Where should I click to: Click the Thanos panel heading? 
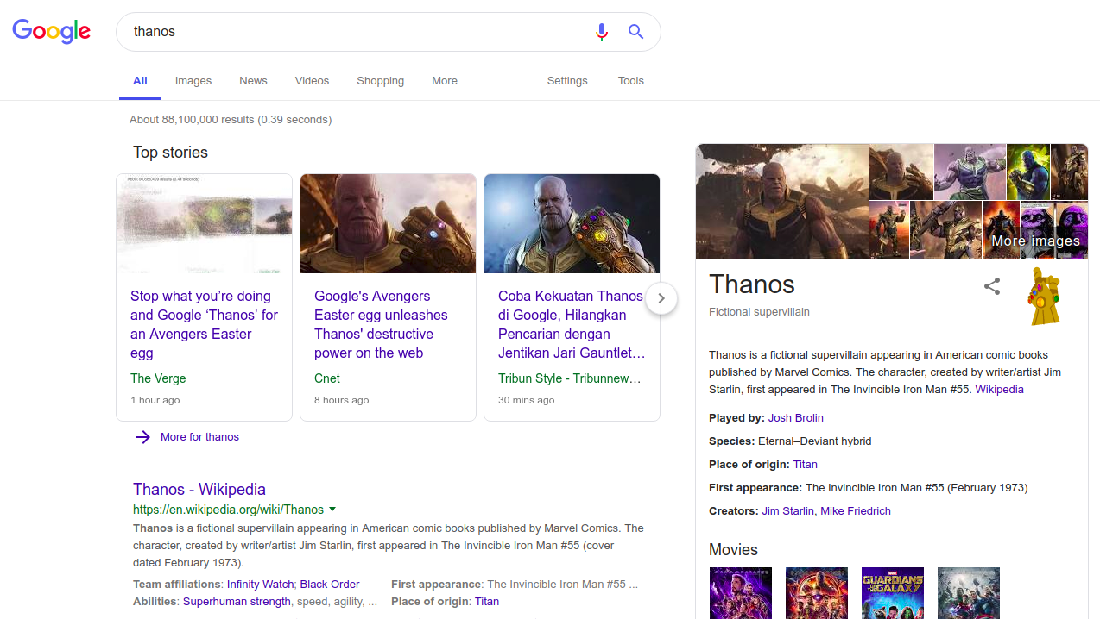pos(751,284)
